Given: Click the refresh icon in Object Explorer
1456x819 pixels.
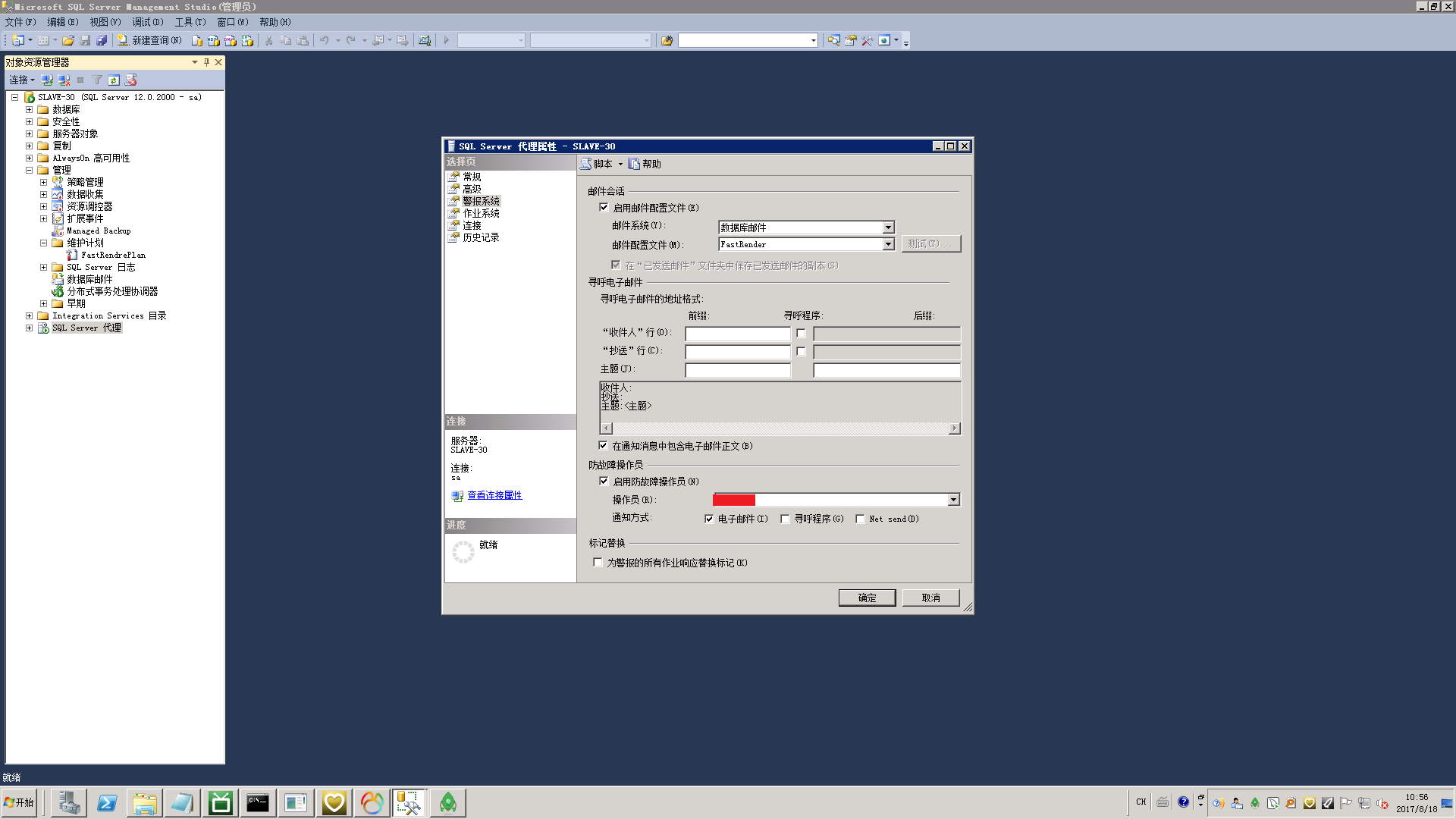Looking at the screenshot, I should [x=114, y=80].
